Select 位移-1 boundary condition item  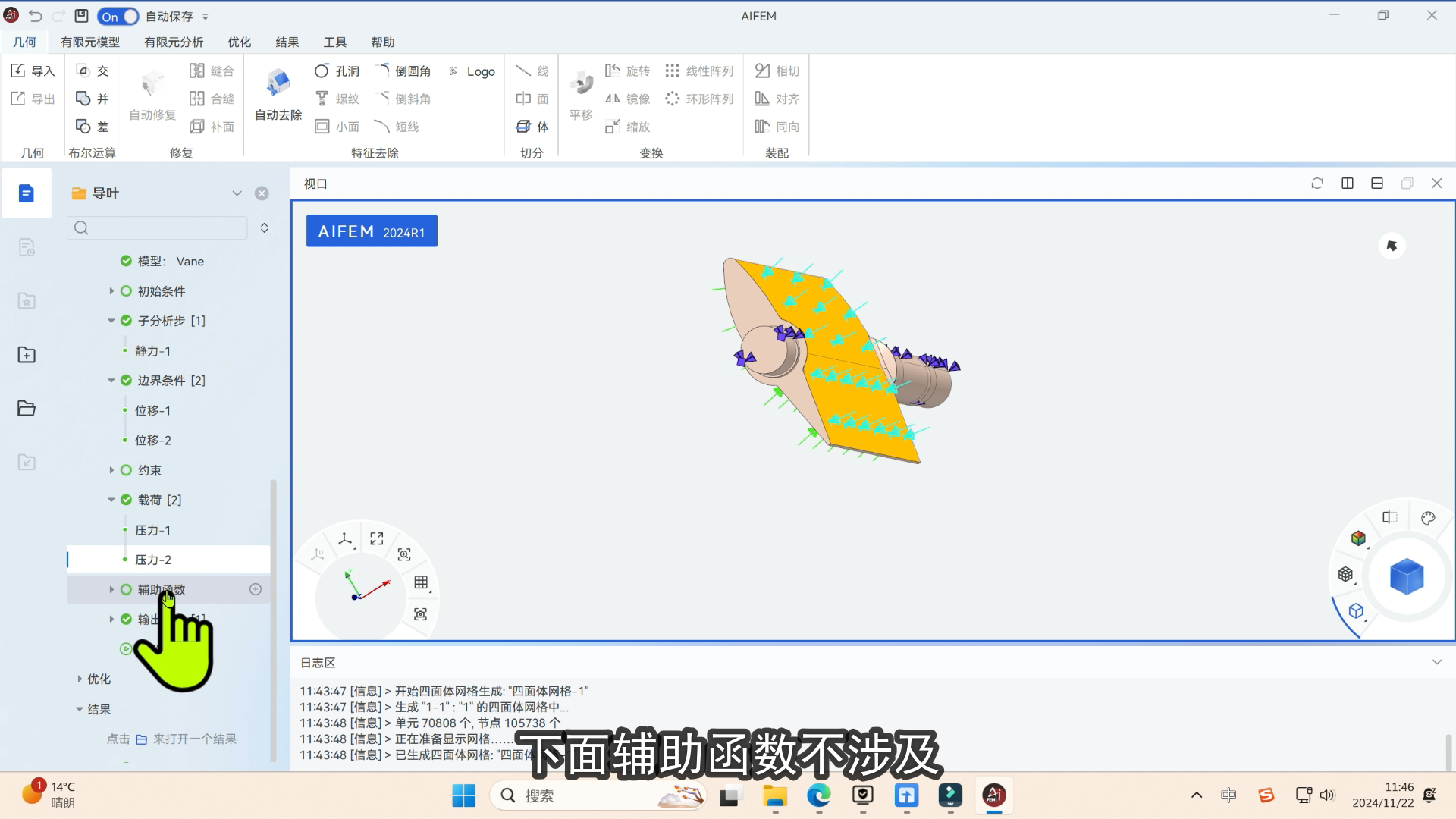point(152,410)
